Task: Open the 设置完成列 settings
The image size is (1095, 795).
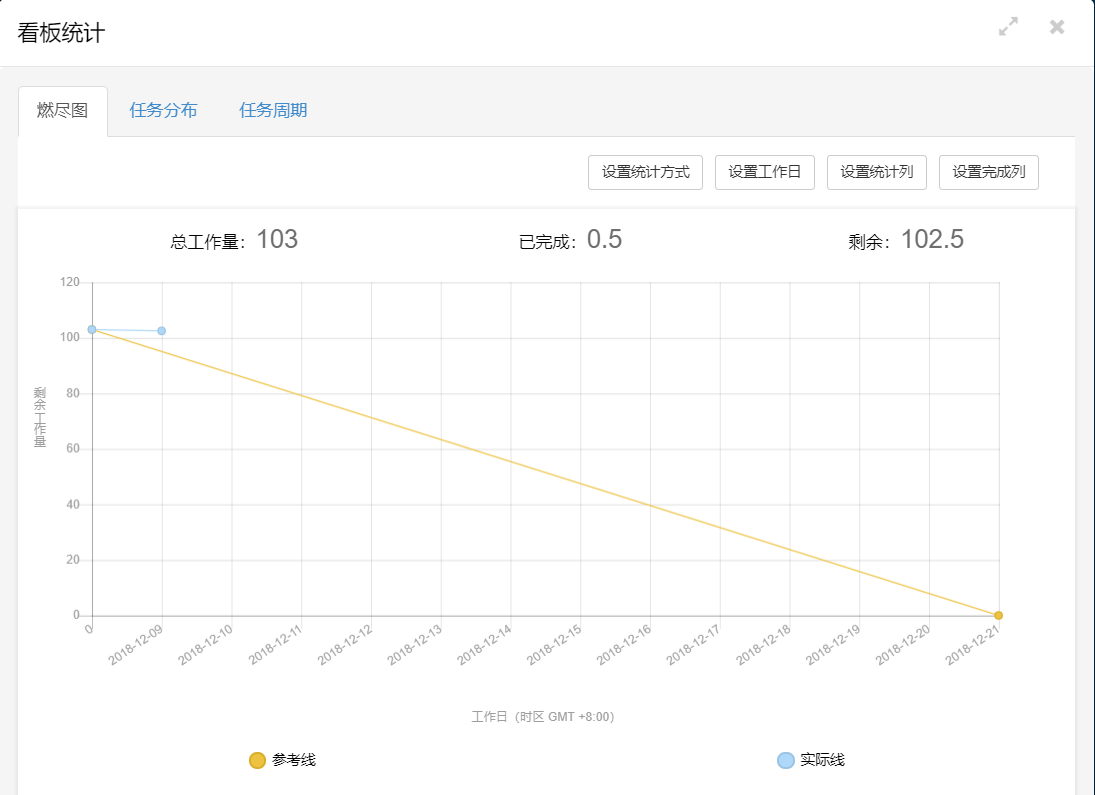Action: click(989, 172)
